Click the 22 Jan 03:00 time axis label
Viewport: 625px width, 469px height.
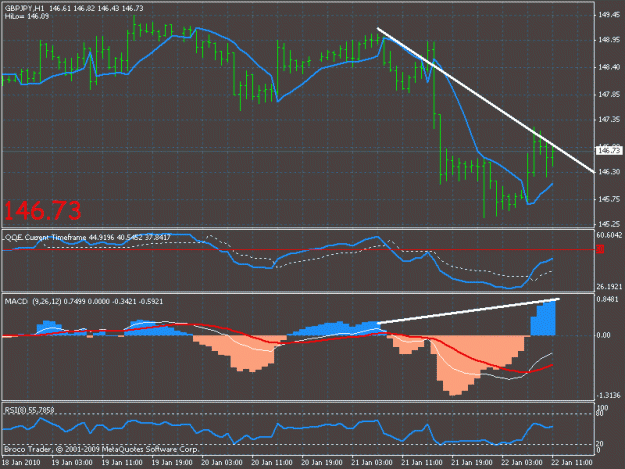(522, 463)
